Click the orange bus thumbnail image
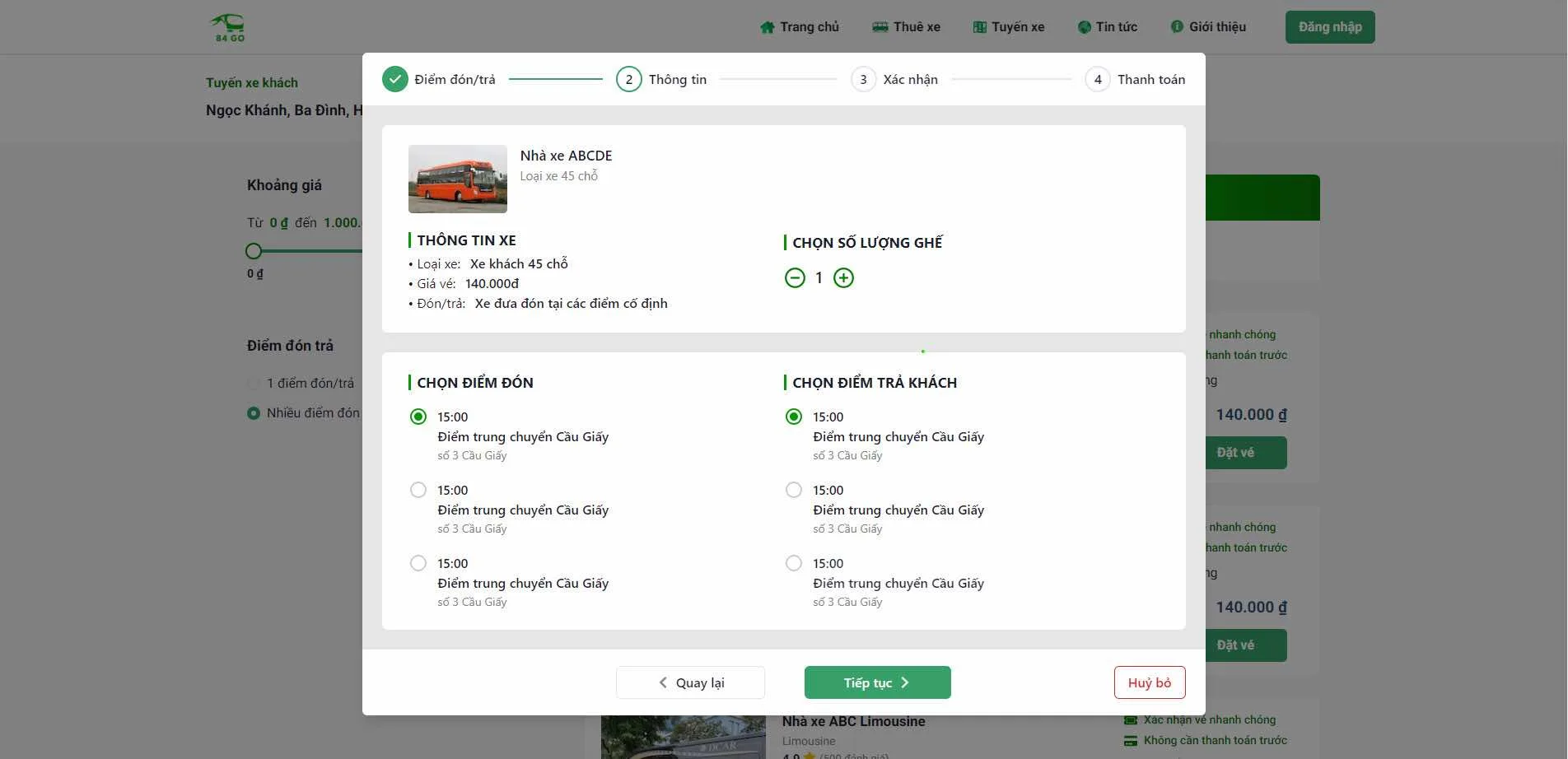 tap(458, 179)
